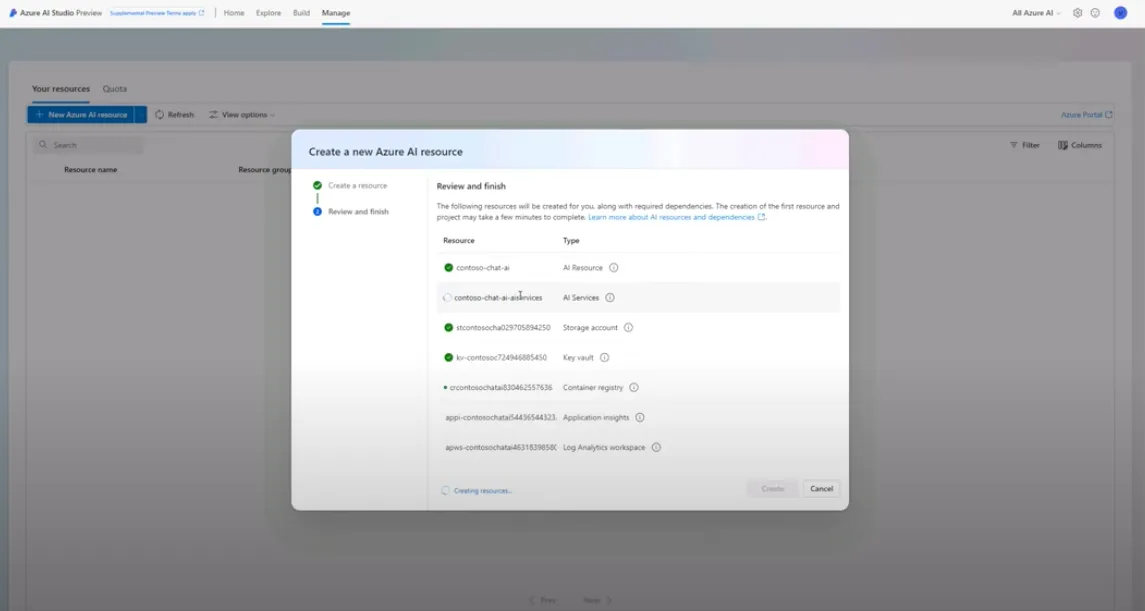Click New Azure AI resource button
The height and width of the screenshot is (611, 1145).
(84, 114)
